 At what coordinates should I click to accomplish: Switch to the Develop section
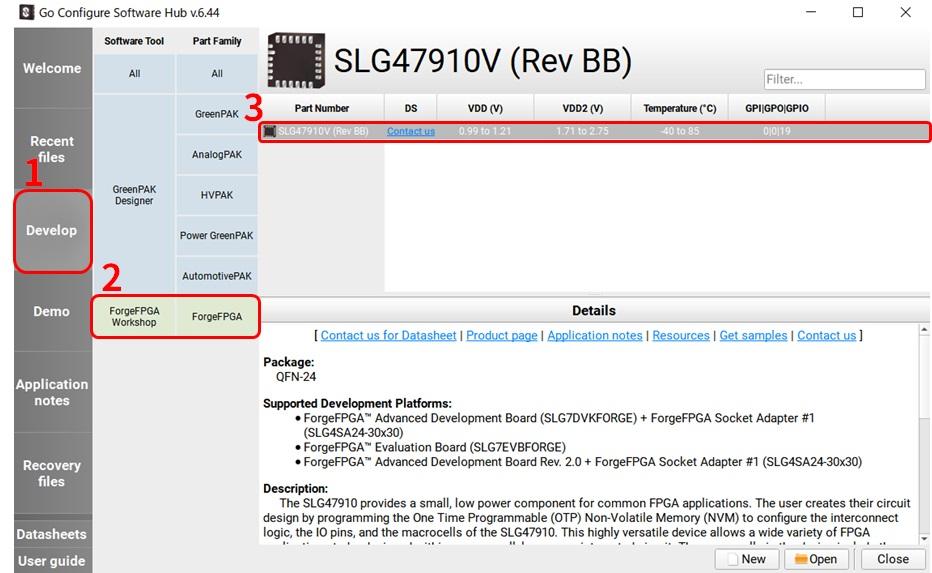pos(52,231)
